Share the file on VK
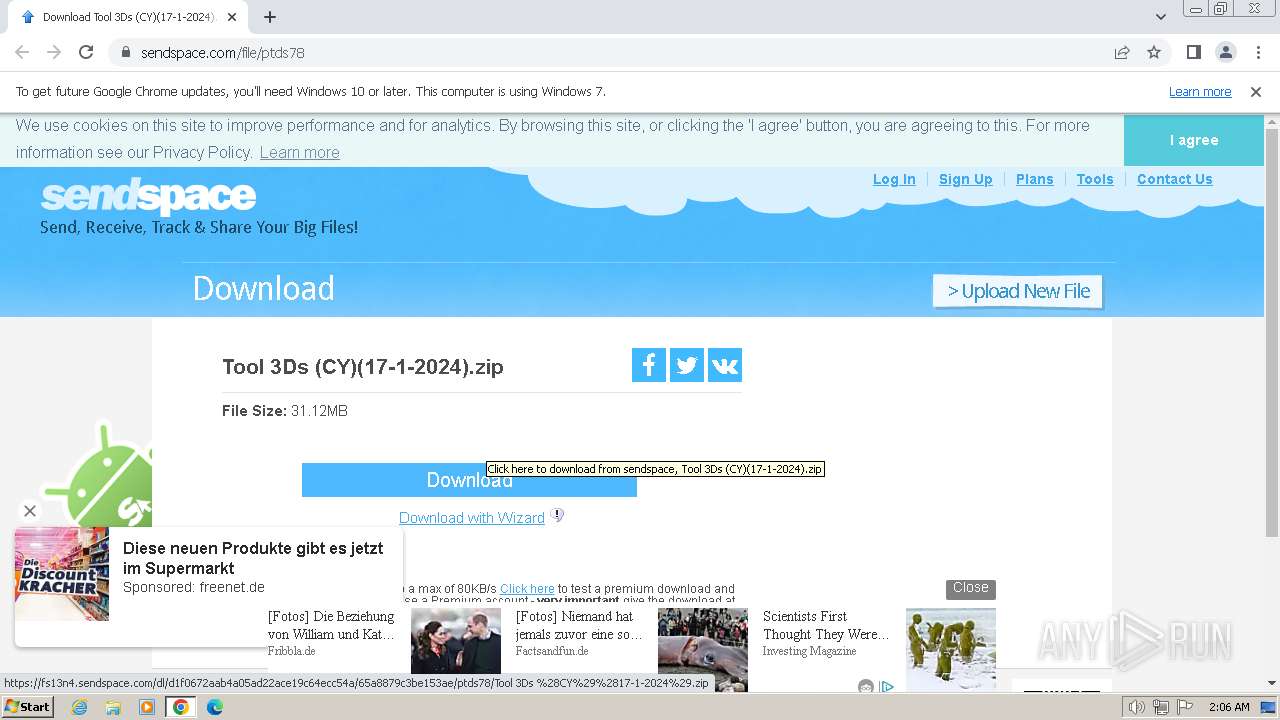 [x=725, y=365]
